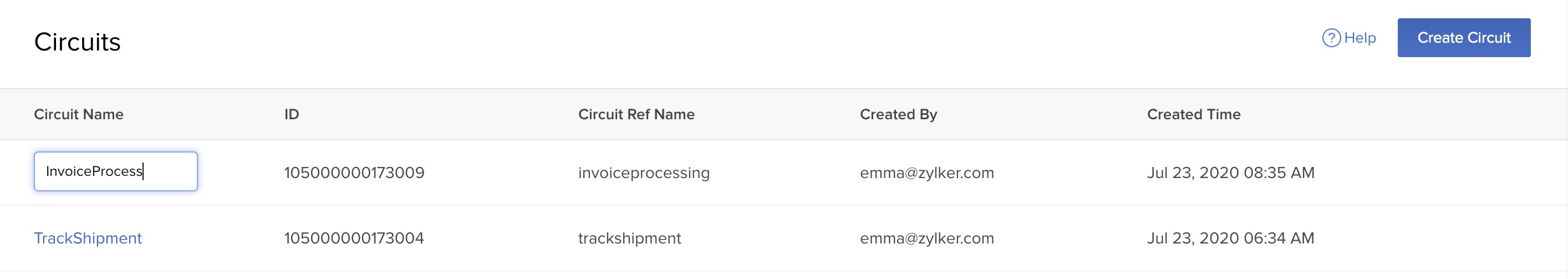1568x279 pixels.
Task: Click the Created Time column header
Action: pyautogui.click(x=1193, y=114)
